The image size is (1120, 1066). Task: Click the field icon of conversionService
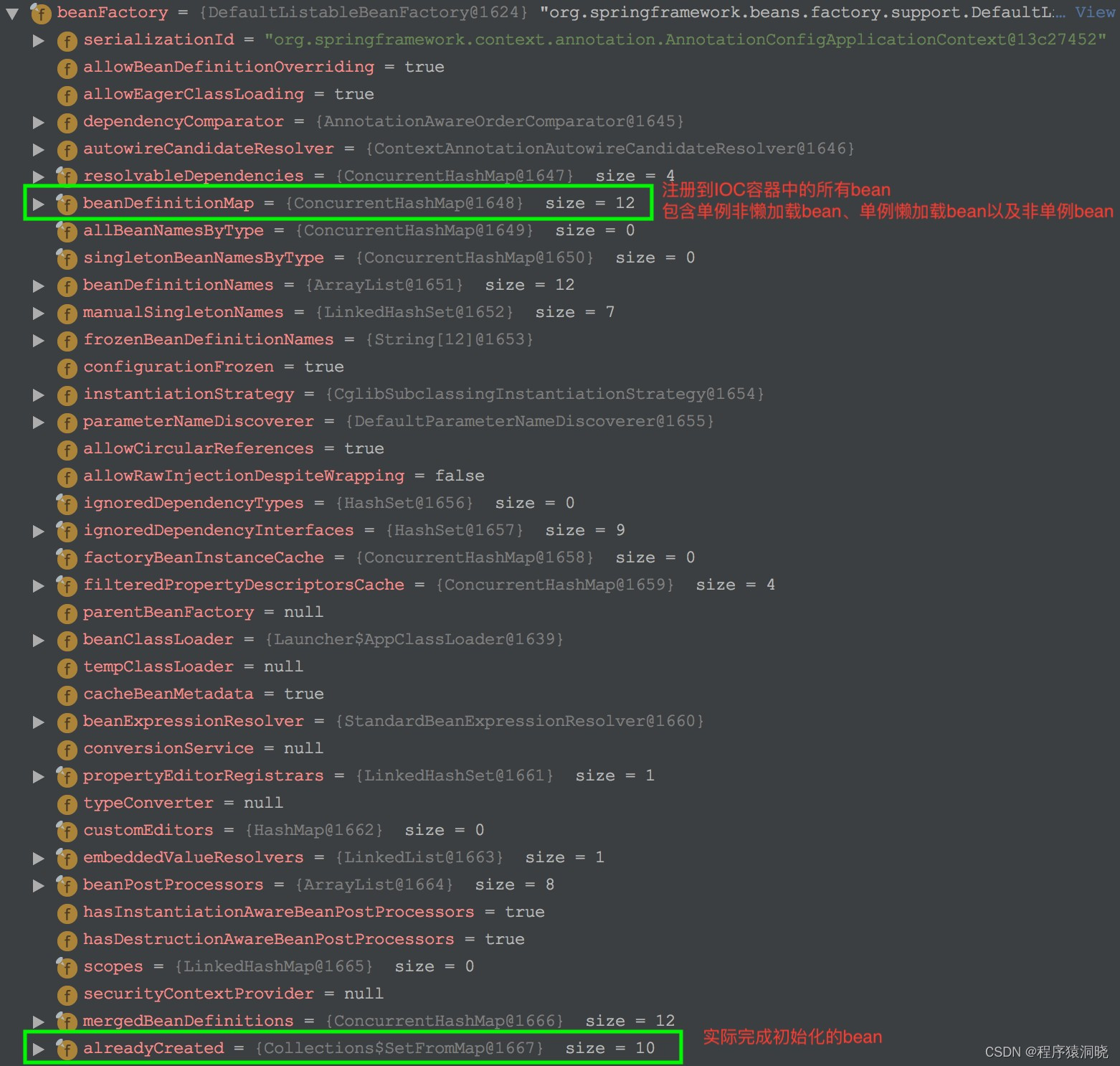pos(67,750)
